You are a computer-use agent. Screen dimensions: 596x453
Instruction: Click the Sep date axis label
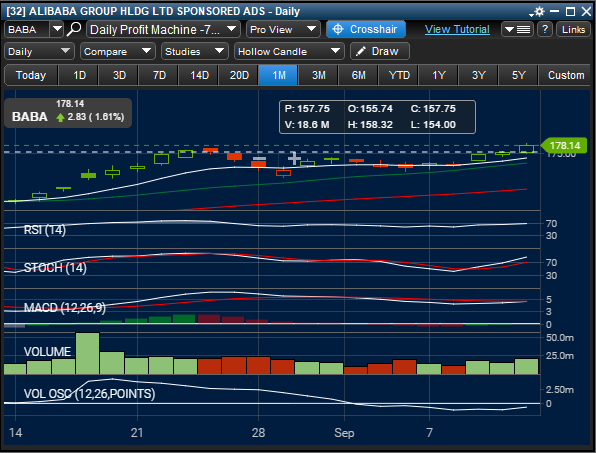pos(344,433)
